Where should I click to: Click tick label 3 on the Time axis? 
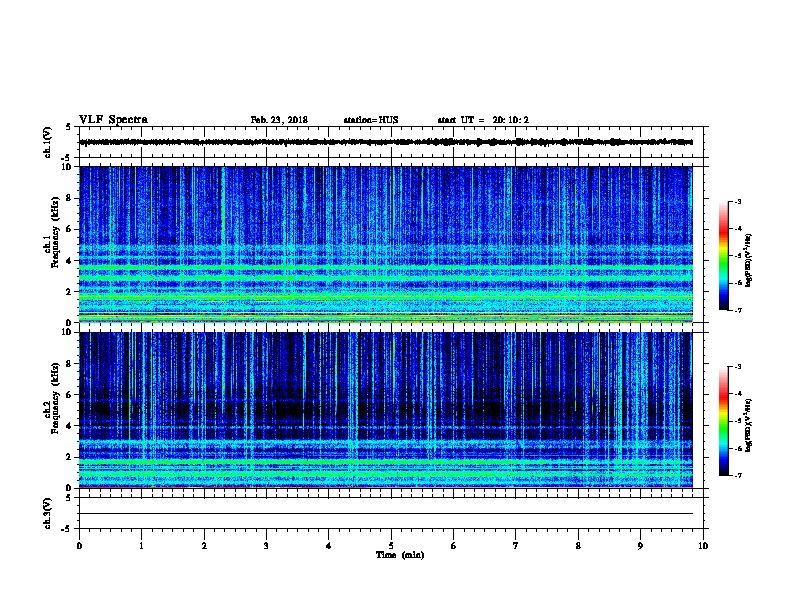tap(266, 546)
